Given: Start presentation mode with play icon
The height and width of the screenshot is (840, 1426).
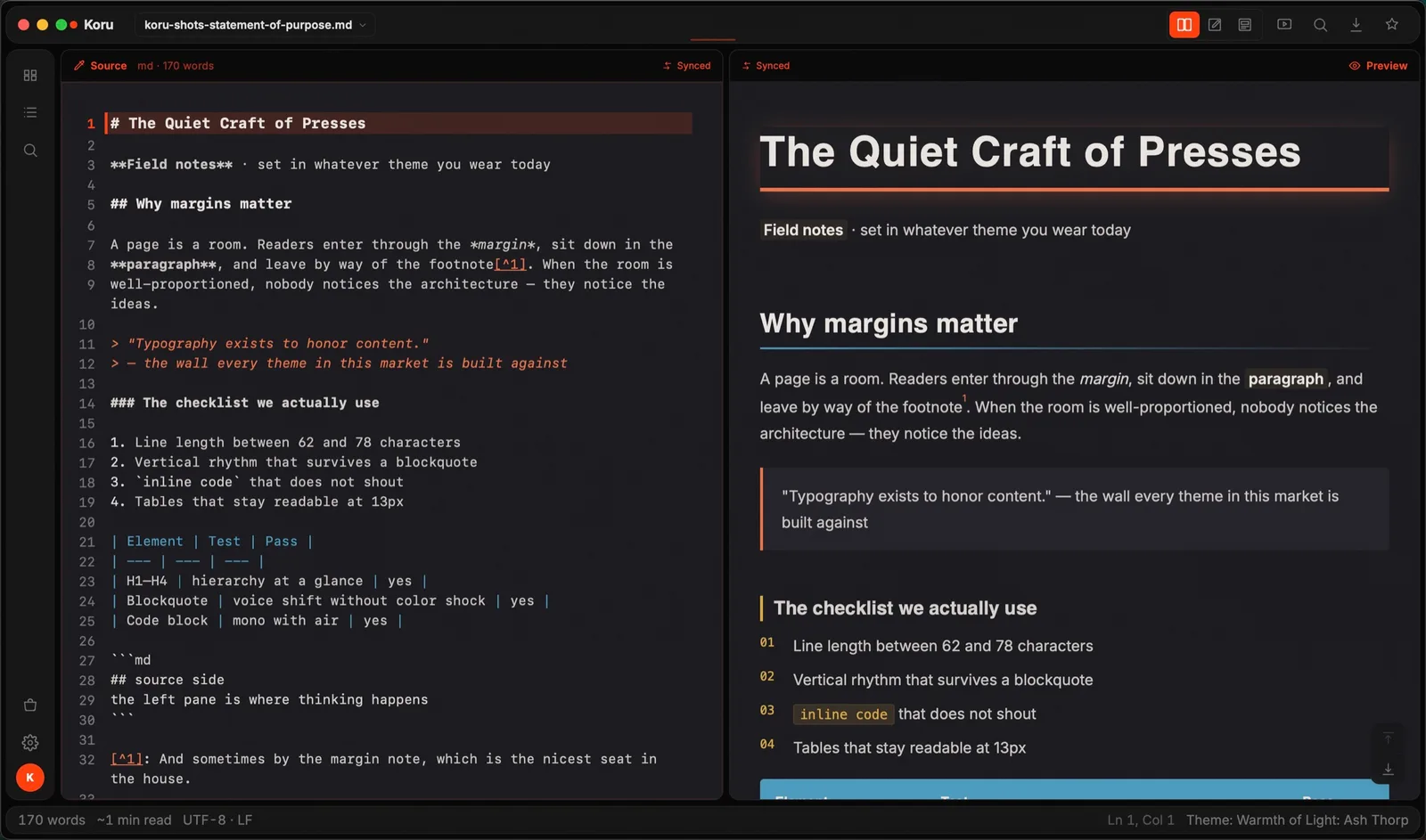Looking at the screenshot, I should 1284,25.
